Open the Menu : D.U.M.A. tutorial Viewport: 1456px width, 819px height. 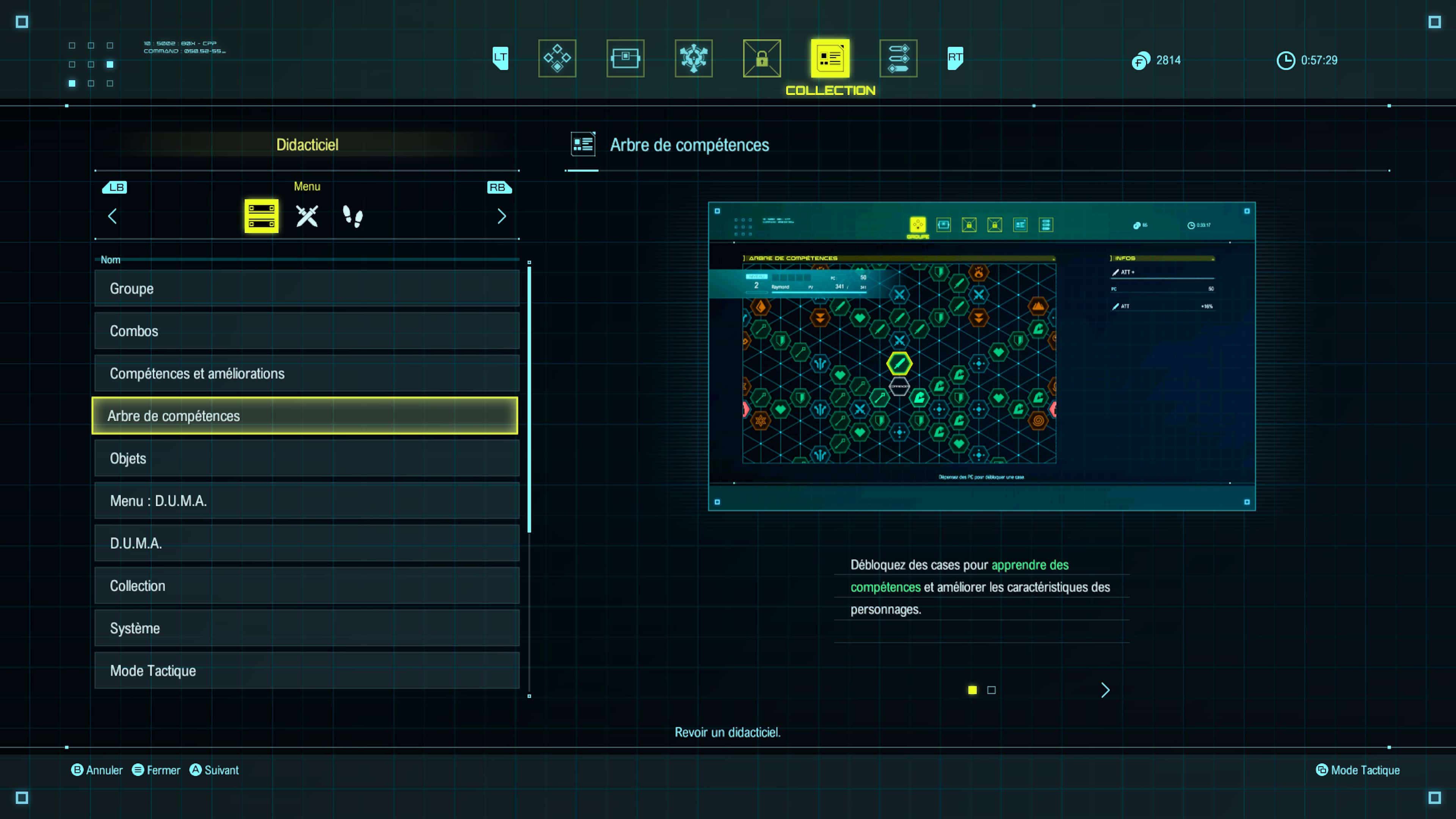tap(307, 501)
